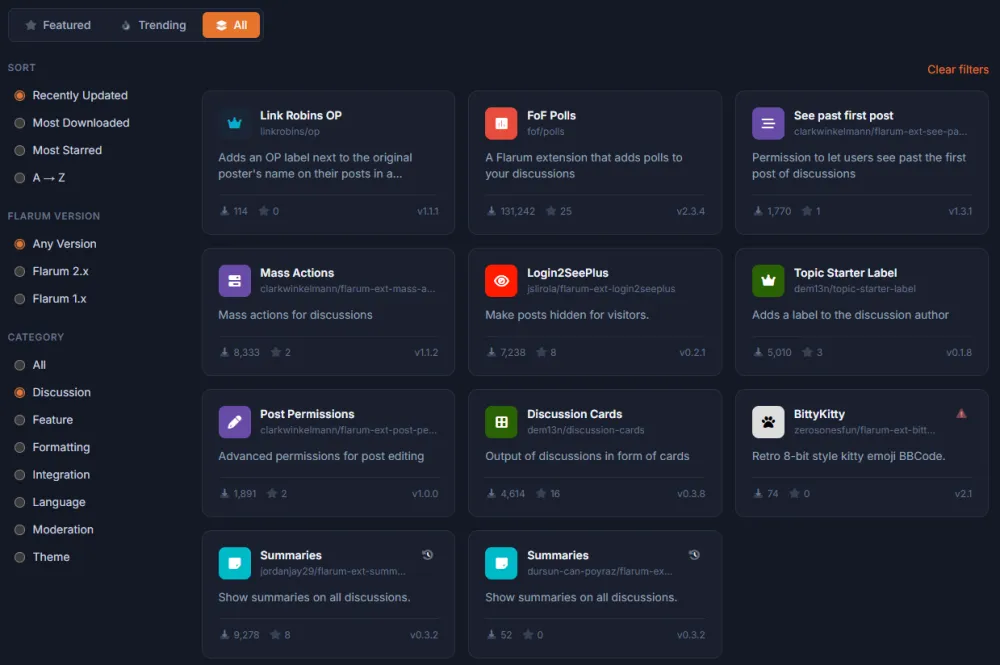The image size is (1000, 665).
Task: Click the Login2SeePlus eye icon
Action: [x=501, y=281]
